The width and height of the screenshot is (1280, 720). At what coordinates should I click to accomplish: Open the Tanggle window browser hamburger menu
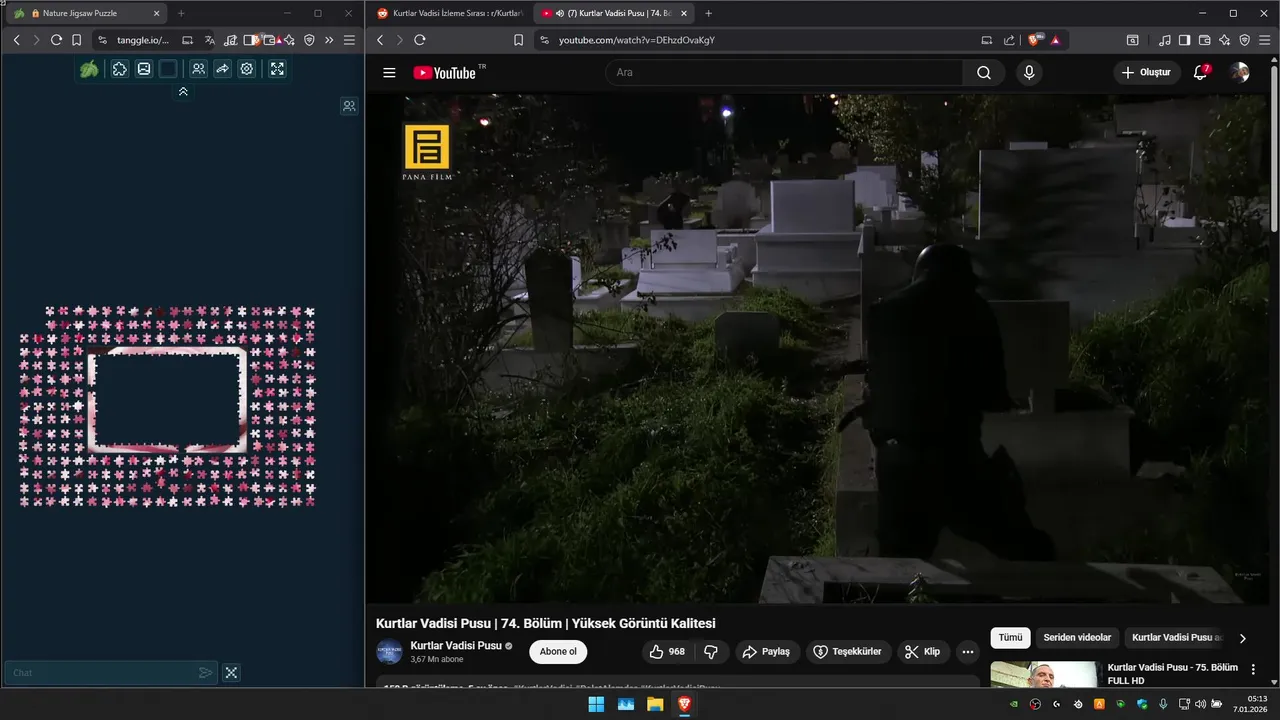(349, 40)
